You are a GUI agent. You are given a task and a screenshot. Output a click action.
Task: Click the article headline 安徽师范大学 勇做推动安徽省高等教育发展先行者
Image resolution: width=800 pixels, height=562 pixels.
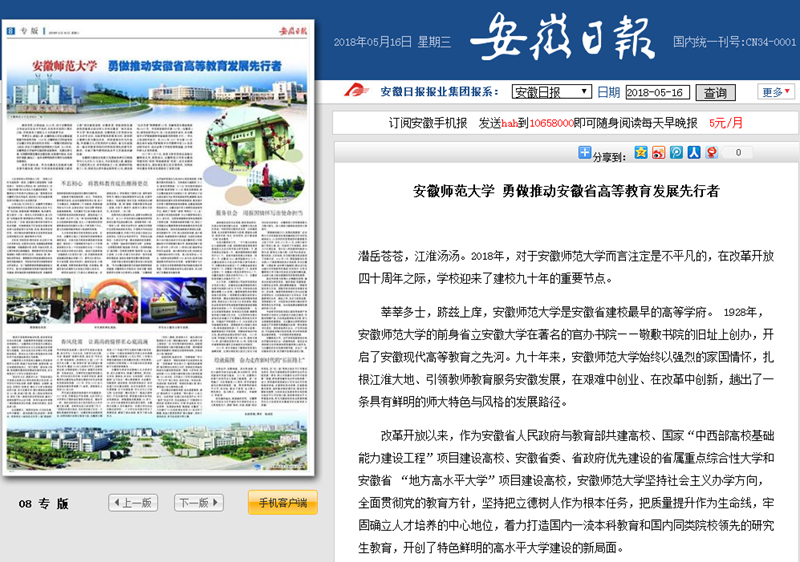click(x=566, y=191)
